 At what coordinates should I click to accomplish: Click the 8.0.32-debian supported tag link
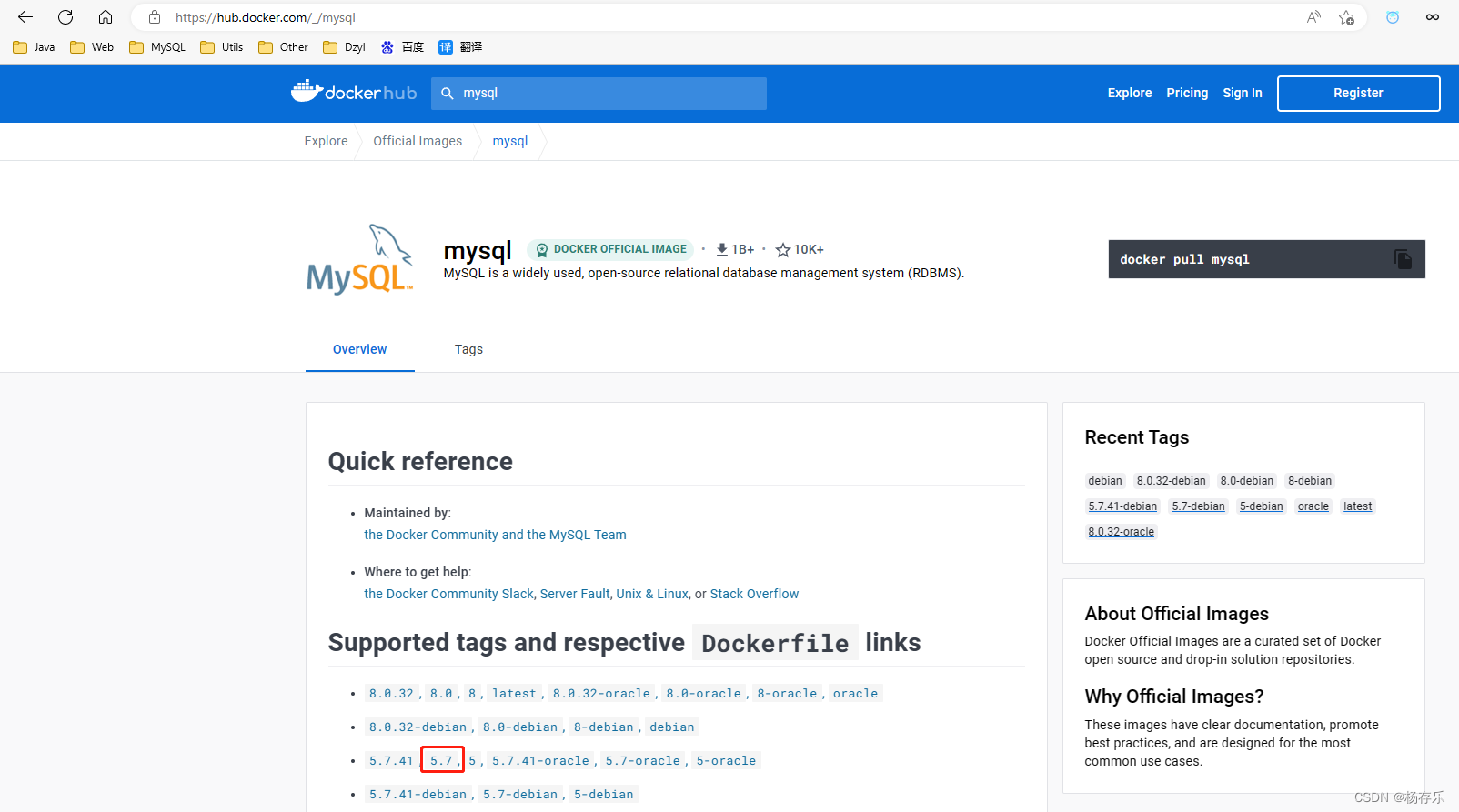pyautogui.click(x=418, y=727)
